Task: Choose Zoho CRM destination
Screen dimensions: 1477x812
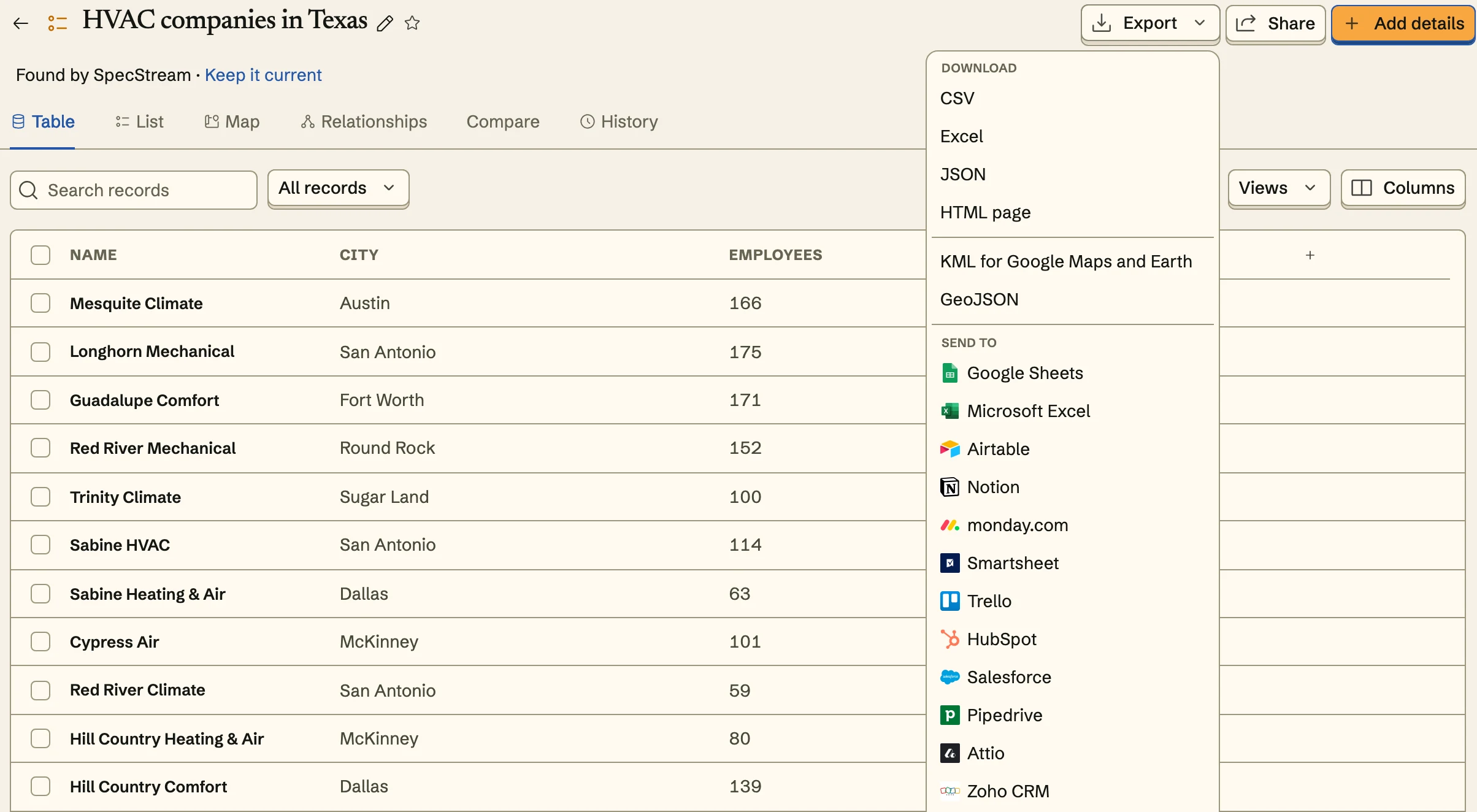Action: [x=1072, y=791]
